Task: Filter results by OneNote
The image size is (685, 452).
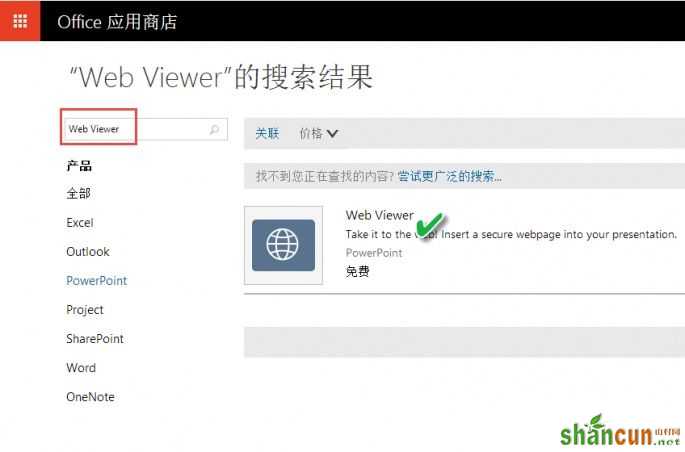Action: click(90, 397)
